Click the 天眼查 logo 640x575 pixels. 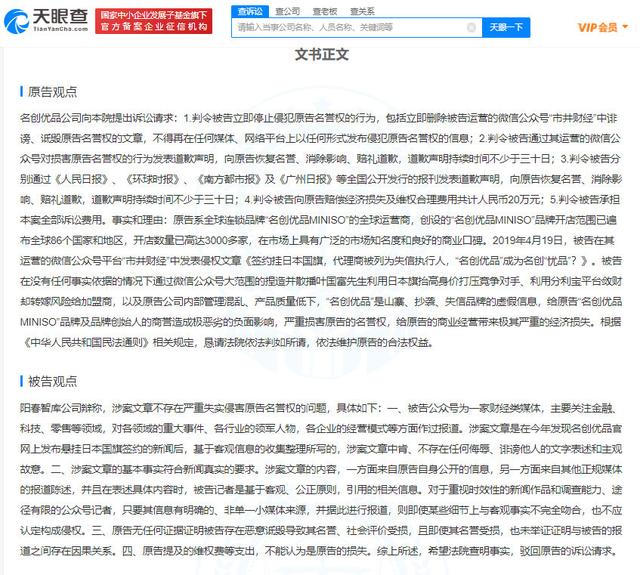[46, 20]
